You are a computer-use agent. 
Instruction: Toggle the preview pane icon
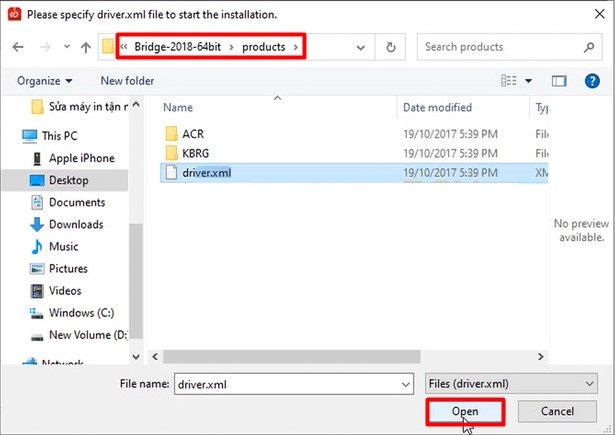coord(560,80)
